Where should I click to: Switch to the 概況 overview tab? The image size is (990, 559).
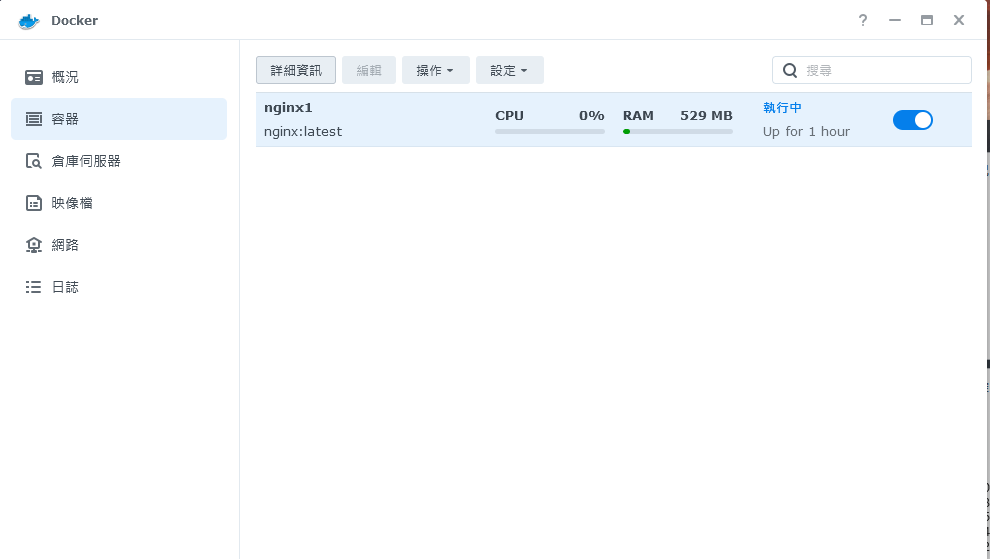(119, 77)
